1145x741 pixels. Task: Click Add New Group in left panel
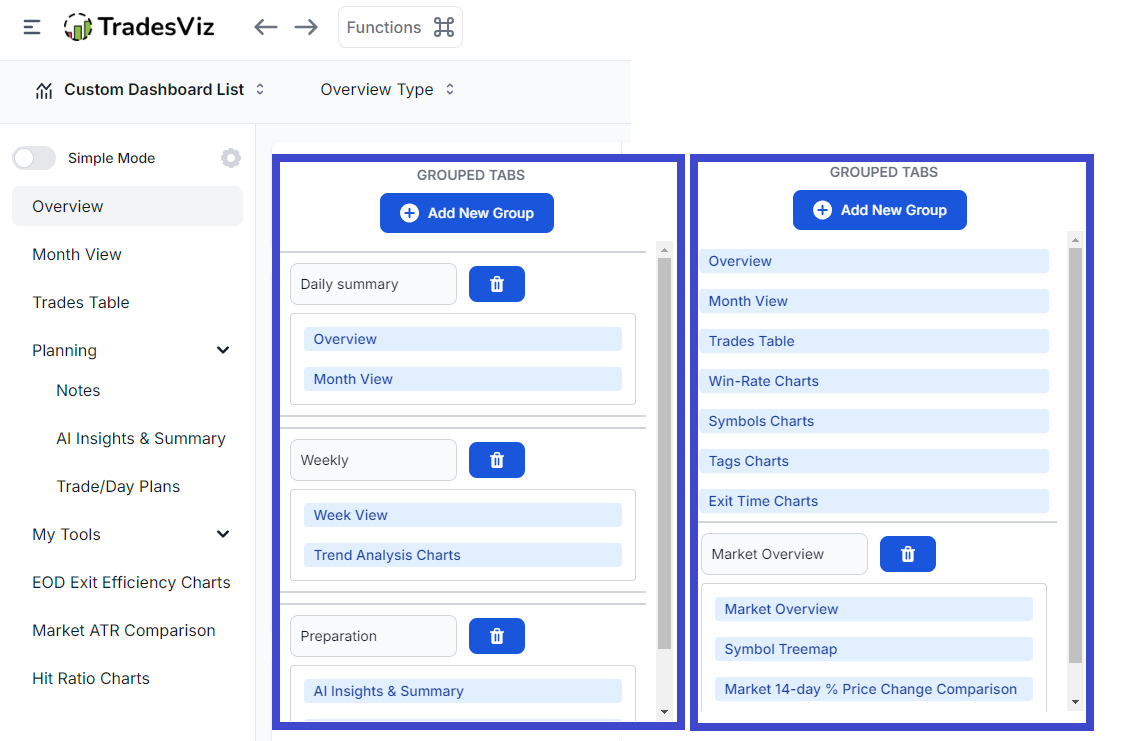(x=466, y=213)
